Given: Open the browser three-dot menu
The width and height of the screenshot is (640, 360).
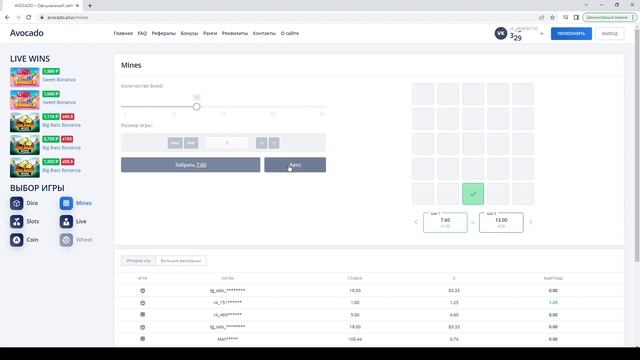Looking at the screenshot, I should [633, 17].
